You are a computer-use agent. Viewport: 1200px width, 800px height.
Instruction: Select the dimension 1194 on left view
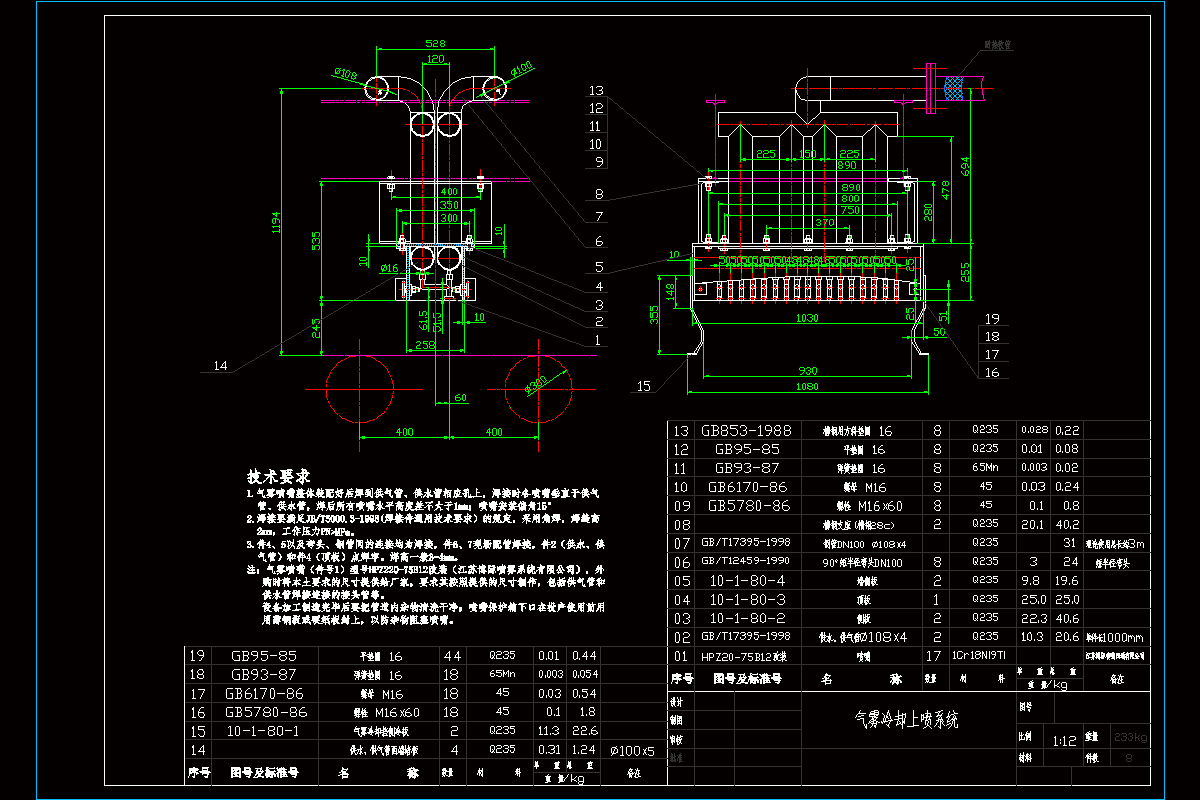[x=277, y=224]
